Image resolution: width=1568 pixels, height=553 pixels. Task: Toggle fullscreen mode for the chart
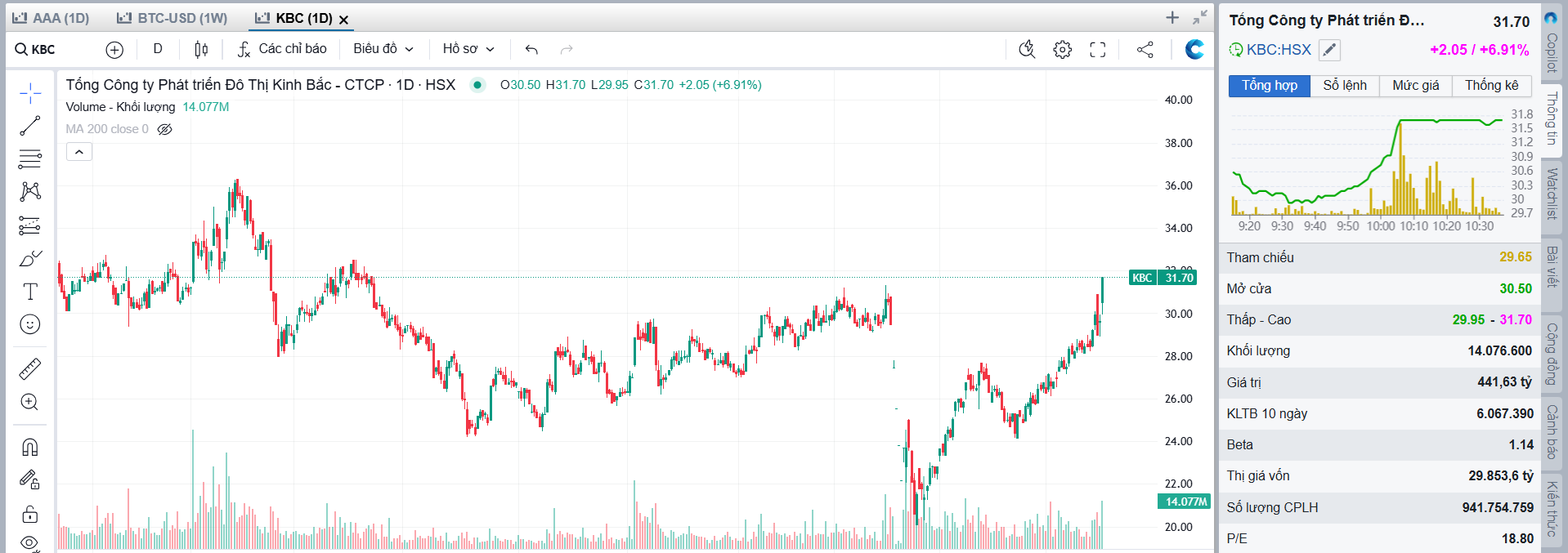click(1098, 50)
